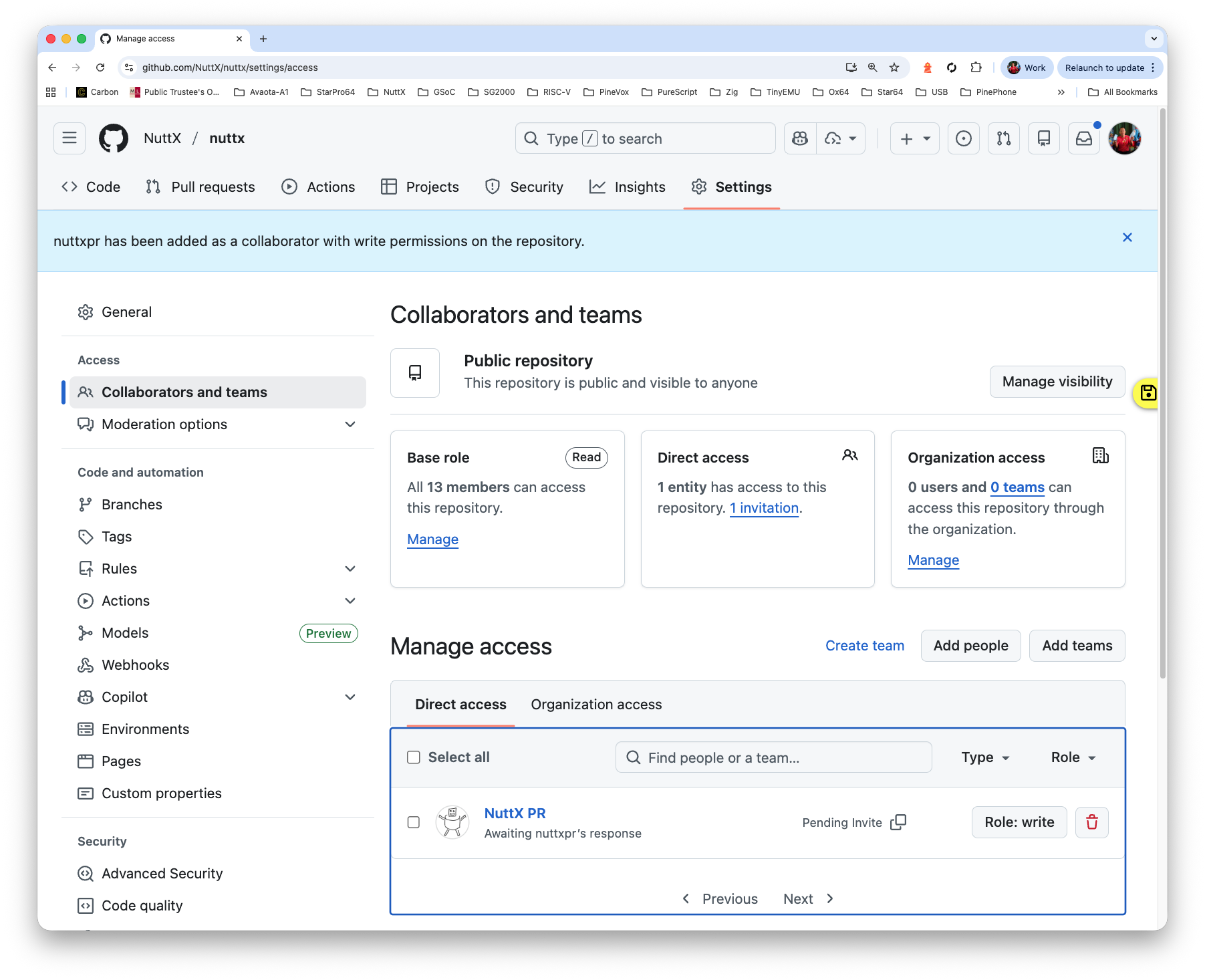1205x980 pixels.
Task: Delete NuttX PR with trash icon
Action: 1091,822
